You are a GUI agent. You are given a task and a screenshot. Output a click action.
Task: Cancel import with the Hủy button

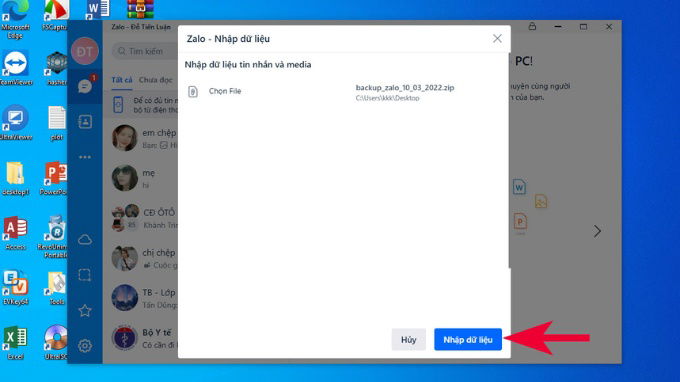(x=409, y=340)
